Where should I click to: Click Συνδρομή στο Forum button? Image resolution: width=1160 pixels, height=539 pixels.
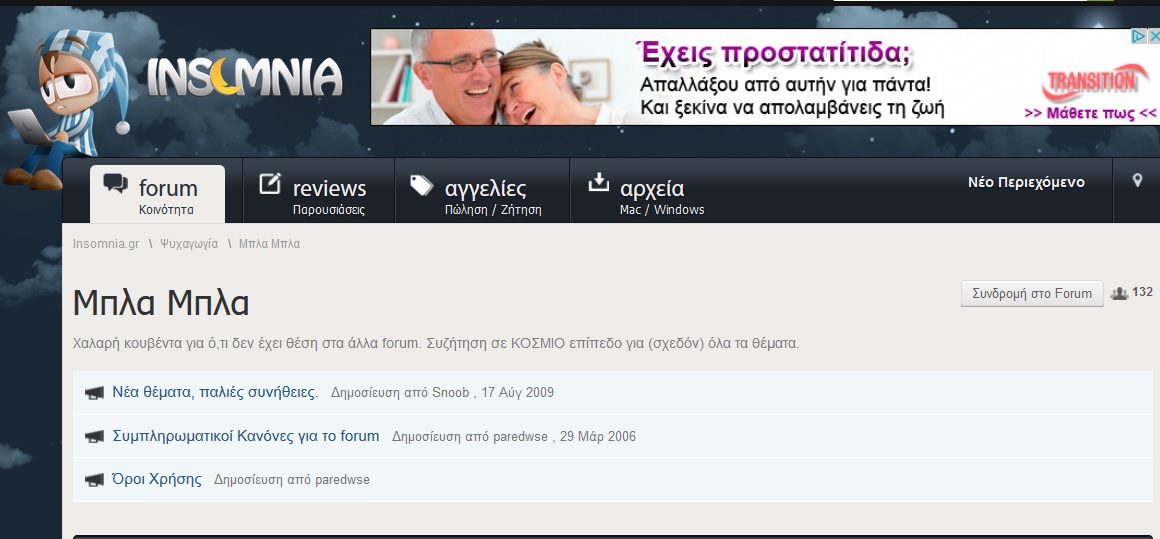[1032, 294]
